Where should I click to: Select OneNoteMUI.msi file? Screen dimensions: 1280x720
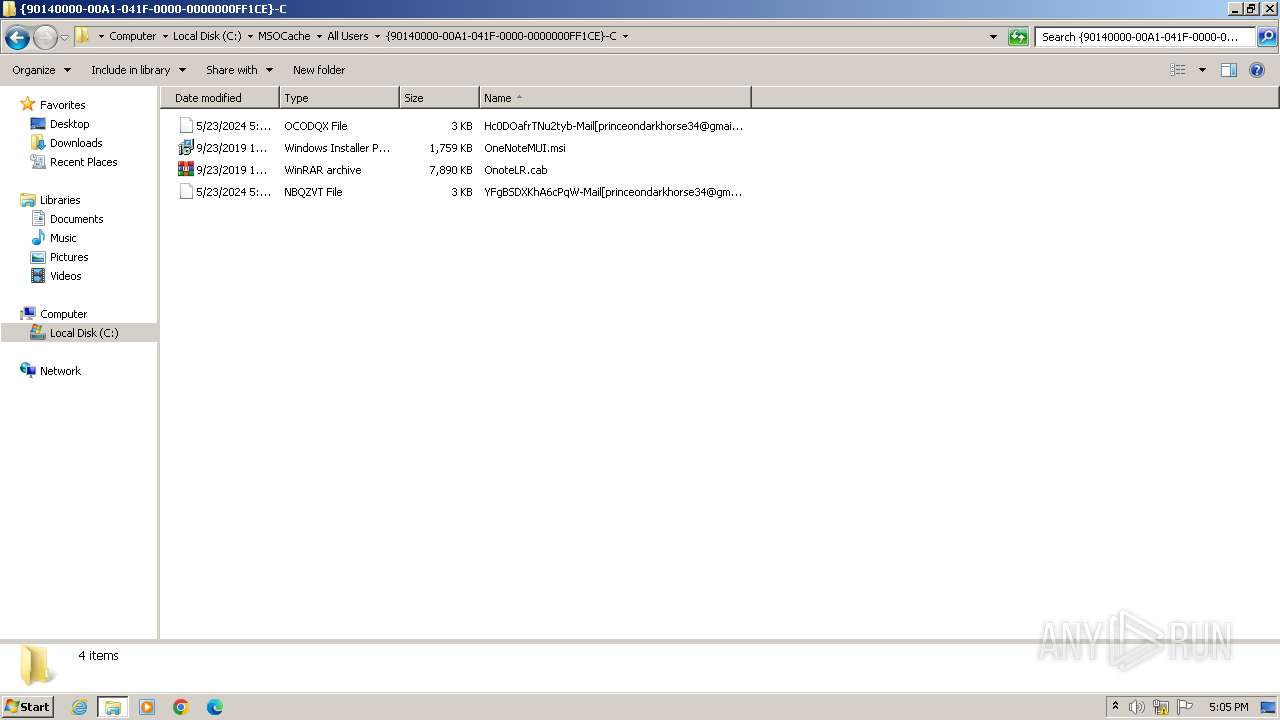point(525,148)
